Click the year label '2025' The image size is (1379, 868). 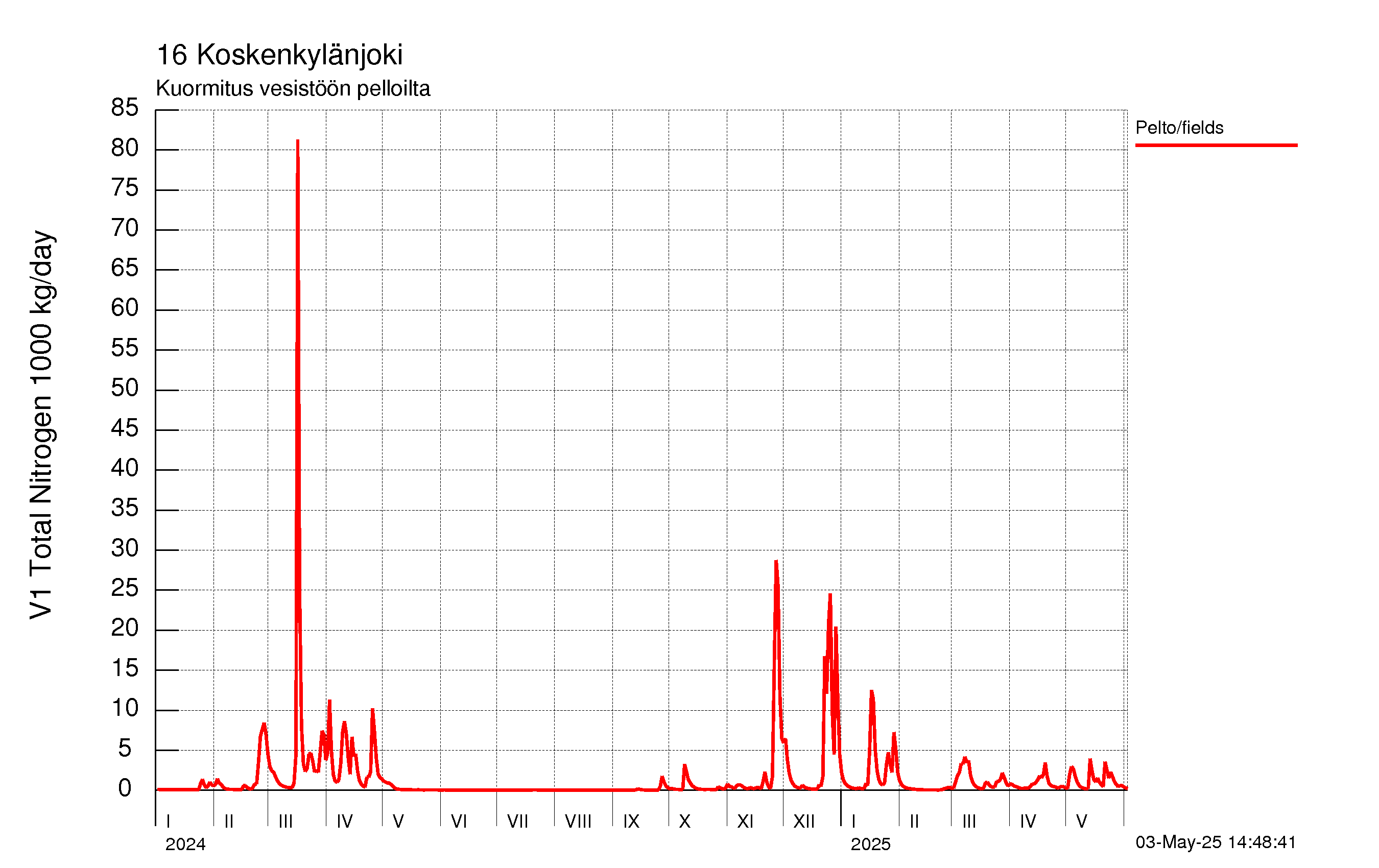pos(870,845)
